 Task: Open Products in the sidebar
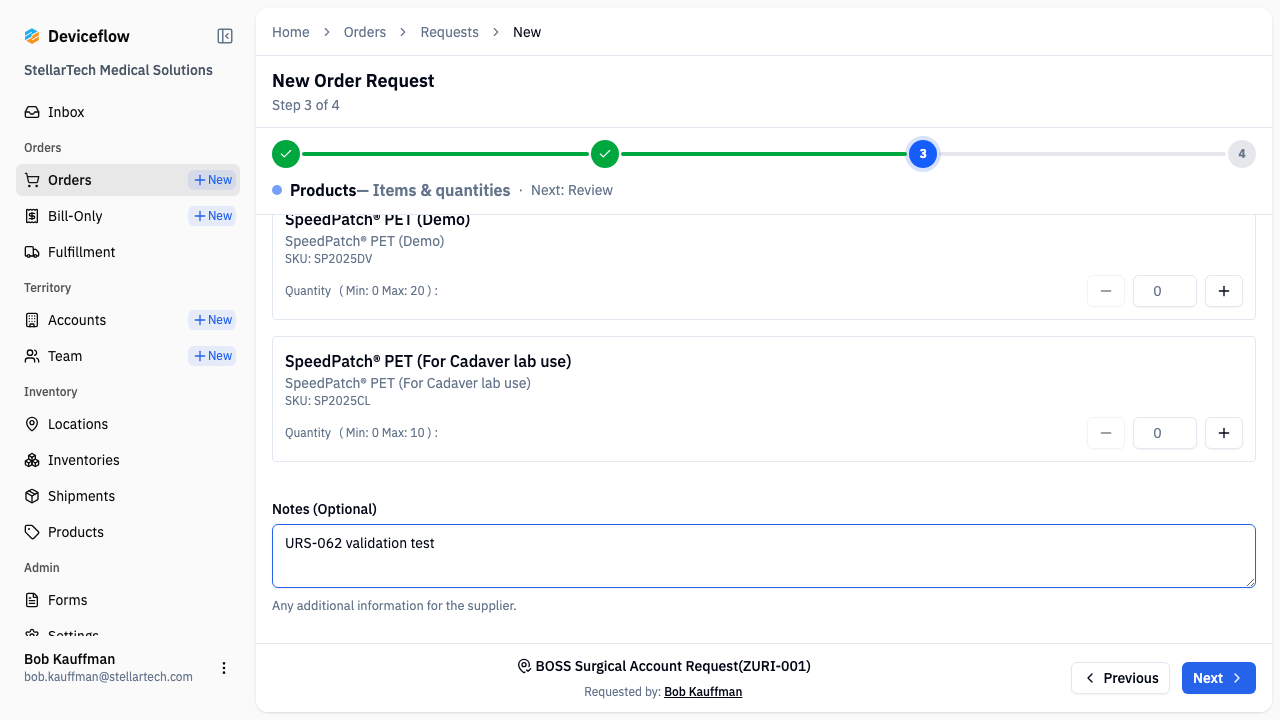point(128,532)
